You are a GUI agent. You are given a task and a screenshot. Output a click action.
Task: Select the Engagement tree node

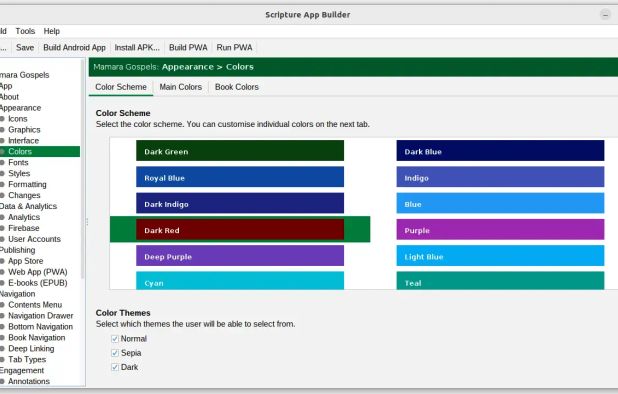22,370
